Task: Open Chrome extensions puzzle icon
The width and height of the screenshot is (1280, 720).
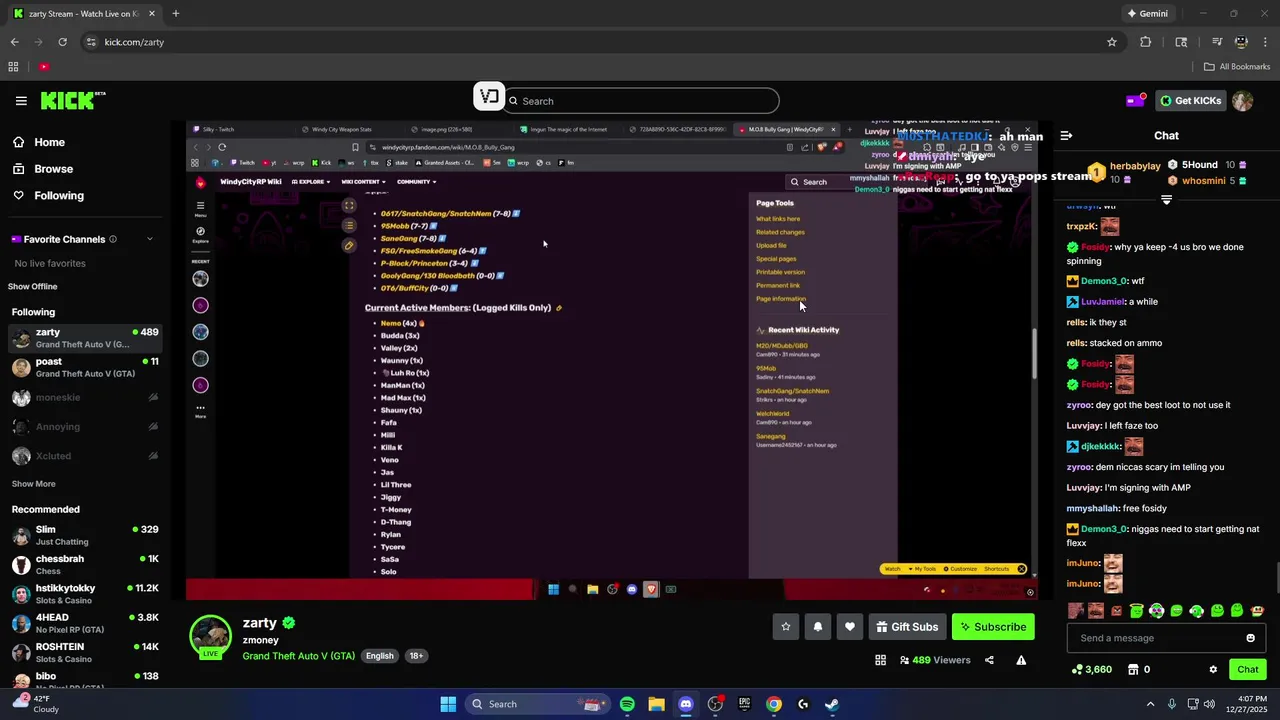Action: (x=1146, y=42)
